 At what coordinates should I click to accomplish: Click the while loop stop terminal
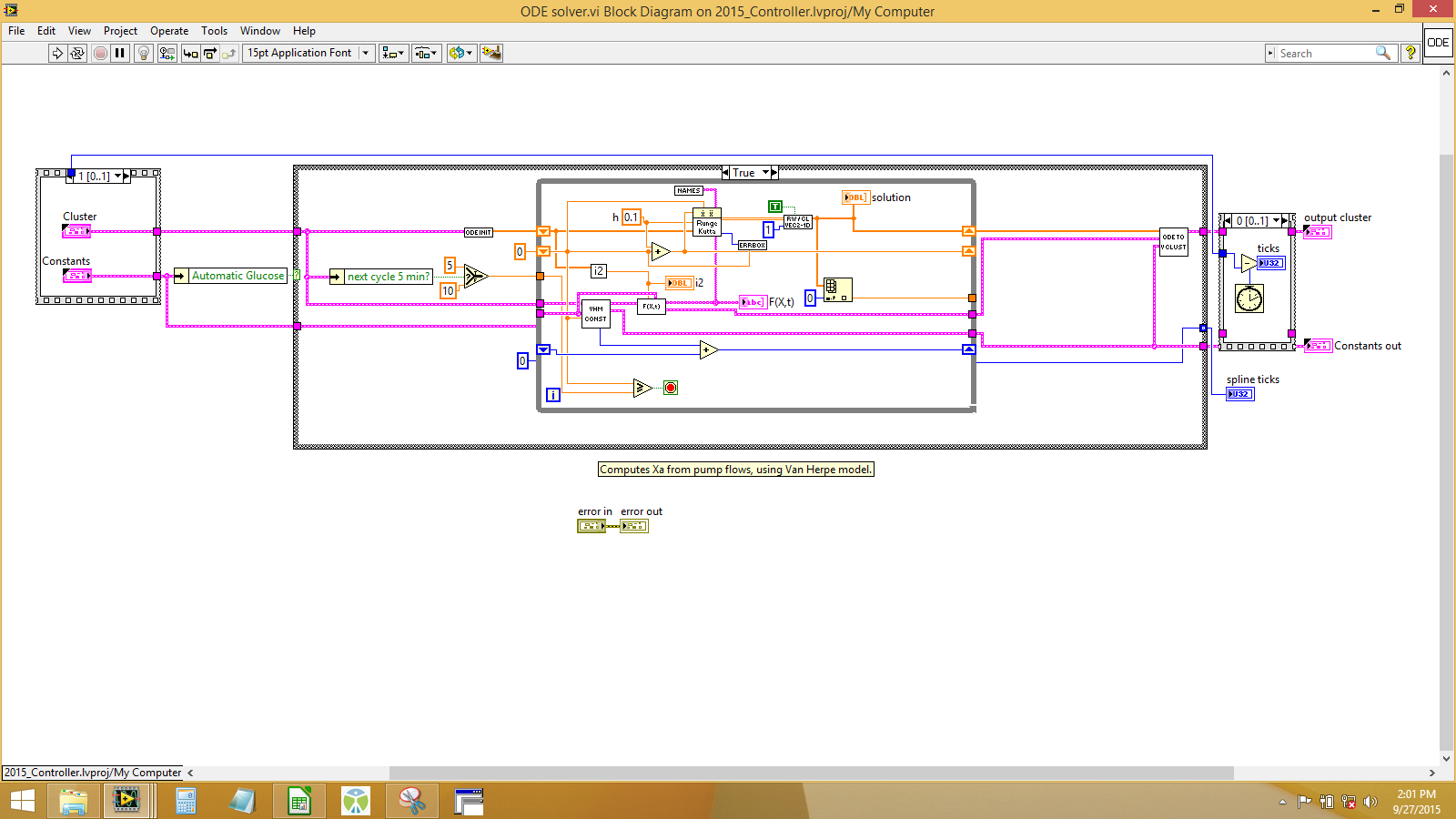671,388
